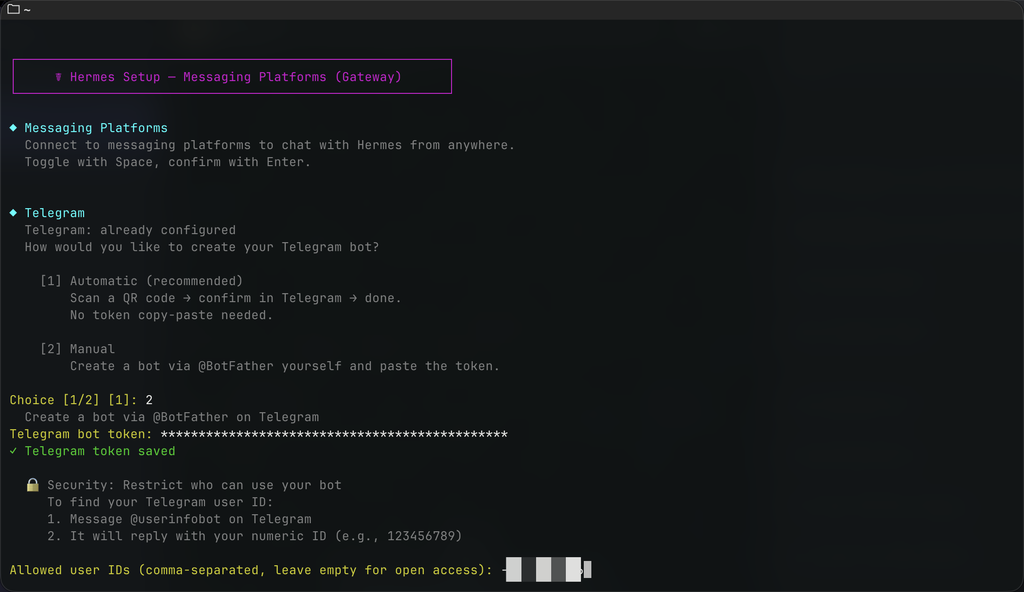Click the padlock icon beside "Security"
The image size is (1024, 592).
(33, 485)
